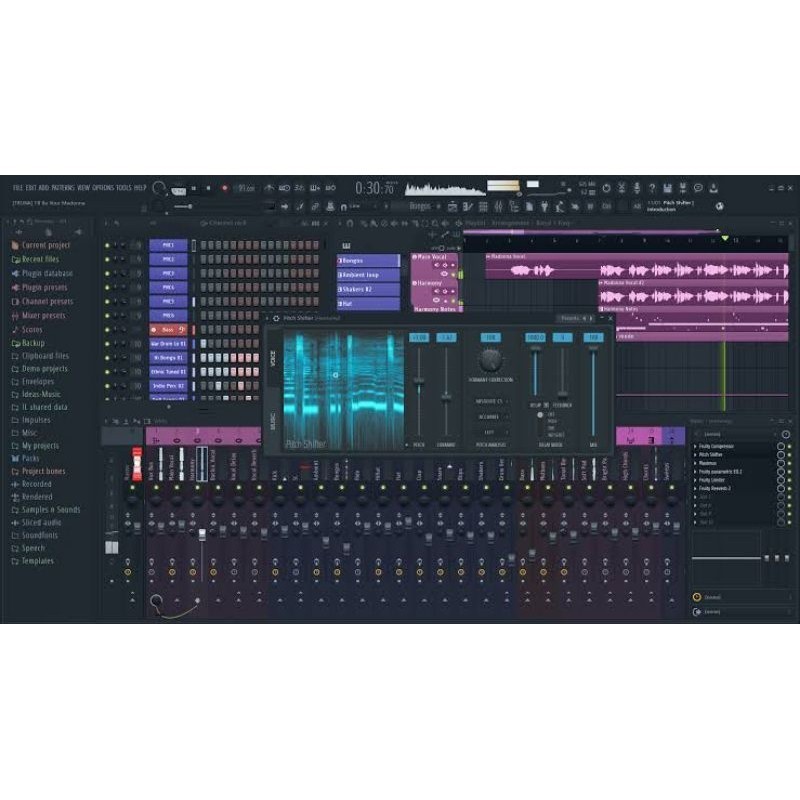The width and height of the screenshot is (800, 800).
Task: Click the download icon in the top toolbar
Action: pos(713,188)
